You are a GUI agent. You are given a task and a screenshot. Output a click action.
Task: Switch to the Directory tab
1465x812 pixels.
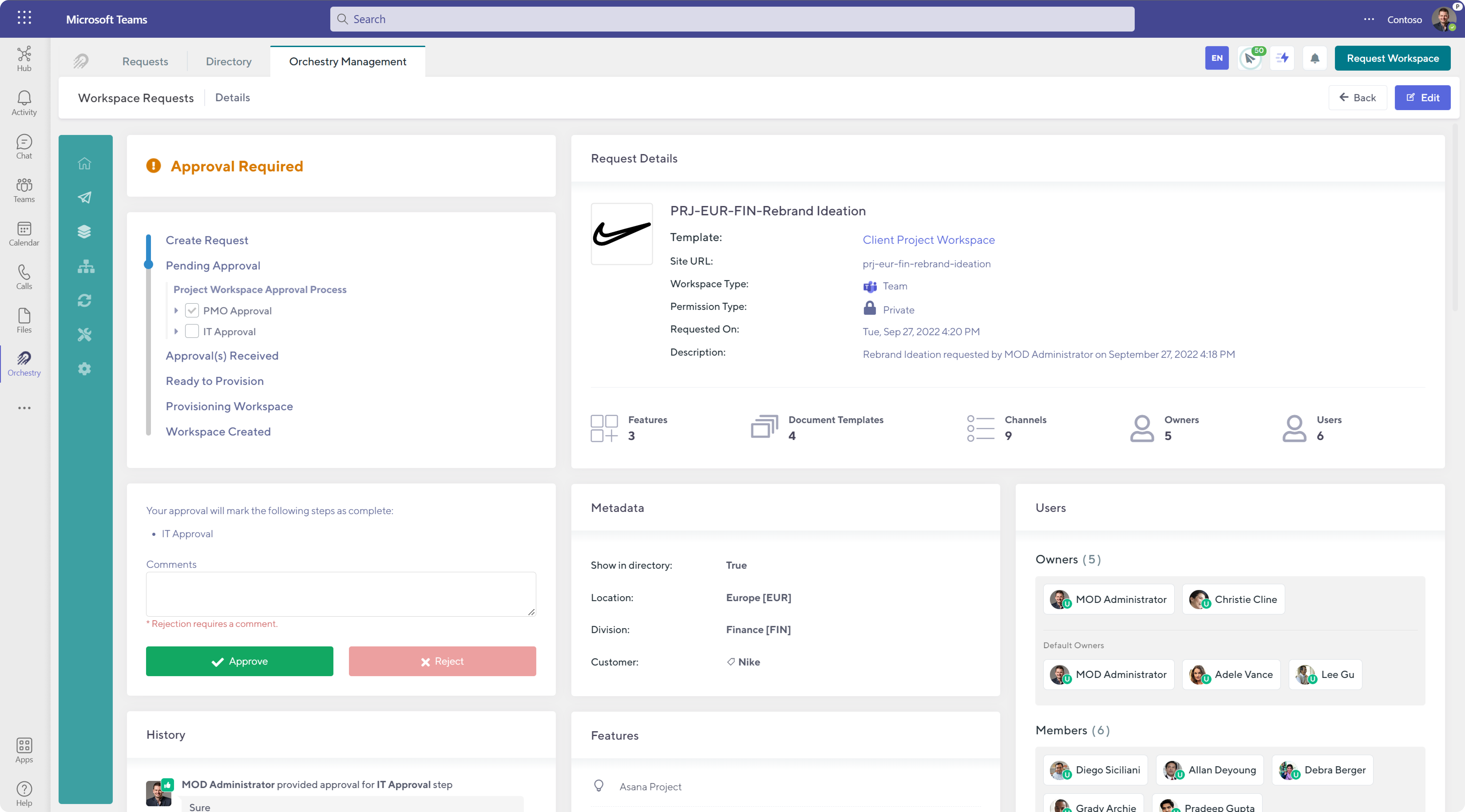tap(229, 61)
